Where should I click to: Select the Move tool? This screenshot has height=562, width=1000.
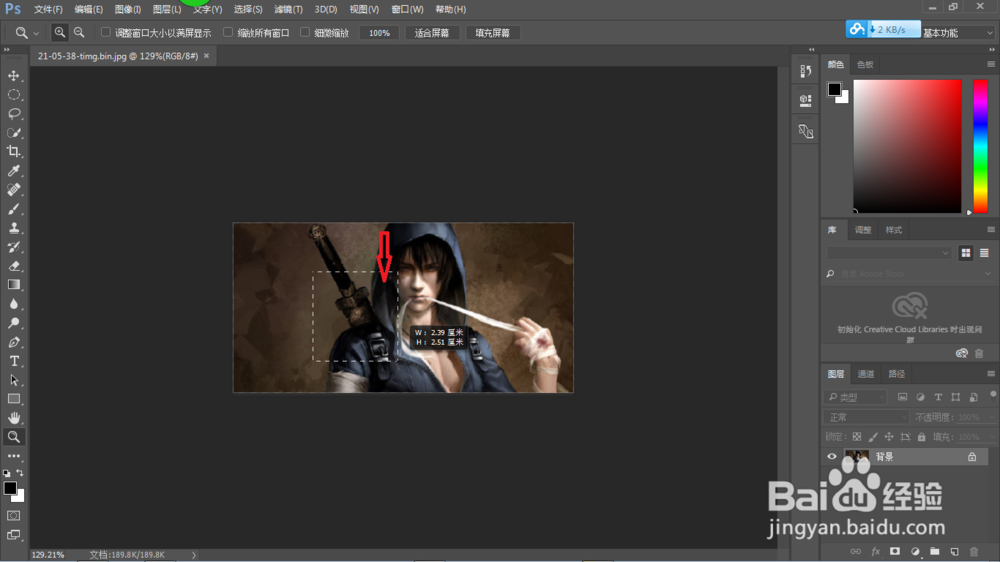pyautogui.click(x=13, y=75)
